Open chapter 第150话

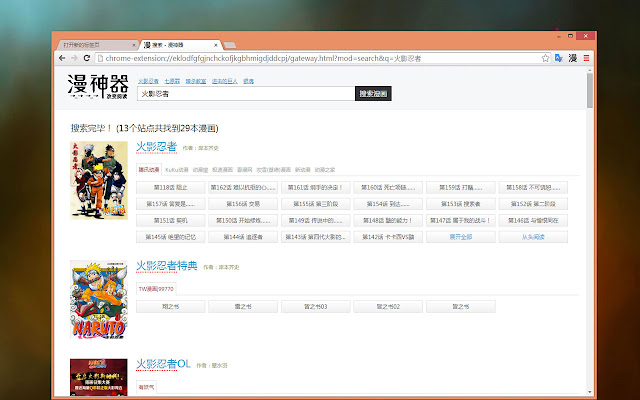click(243, 220)
